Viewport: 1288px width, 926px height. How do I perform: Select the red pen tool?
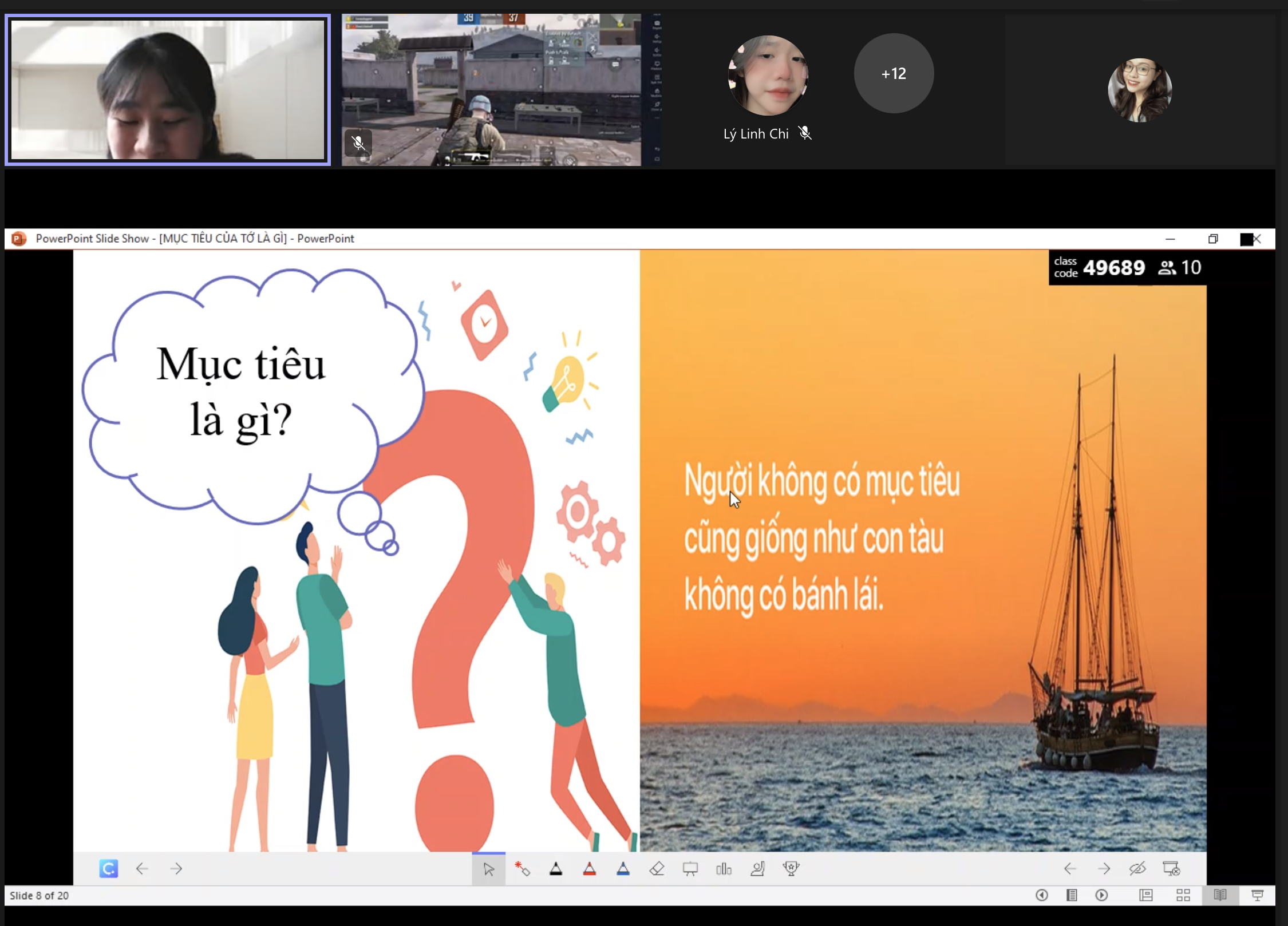coord(590,869)
